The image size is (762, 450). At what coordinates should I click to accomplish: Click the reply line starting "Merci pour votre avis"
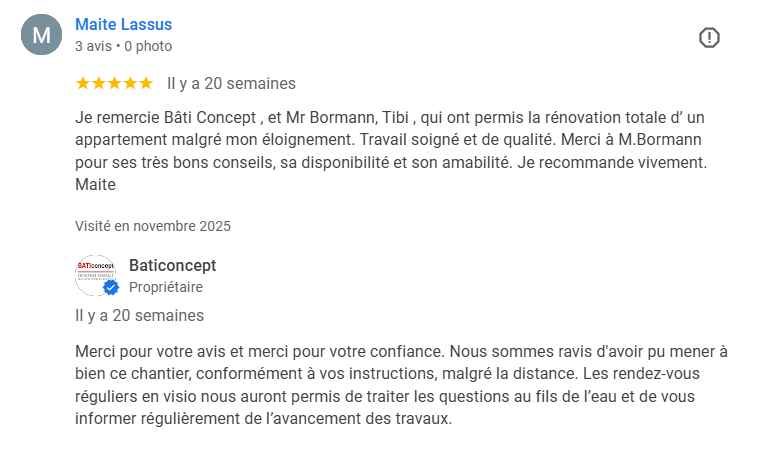[x=400, y=351]
